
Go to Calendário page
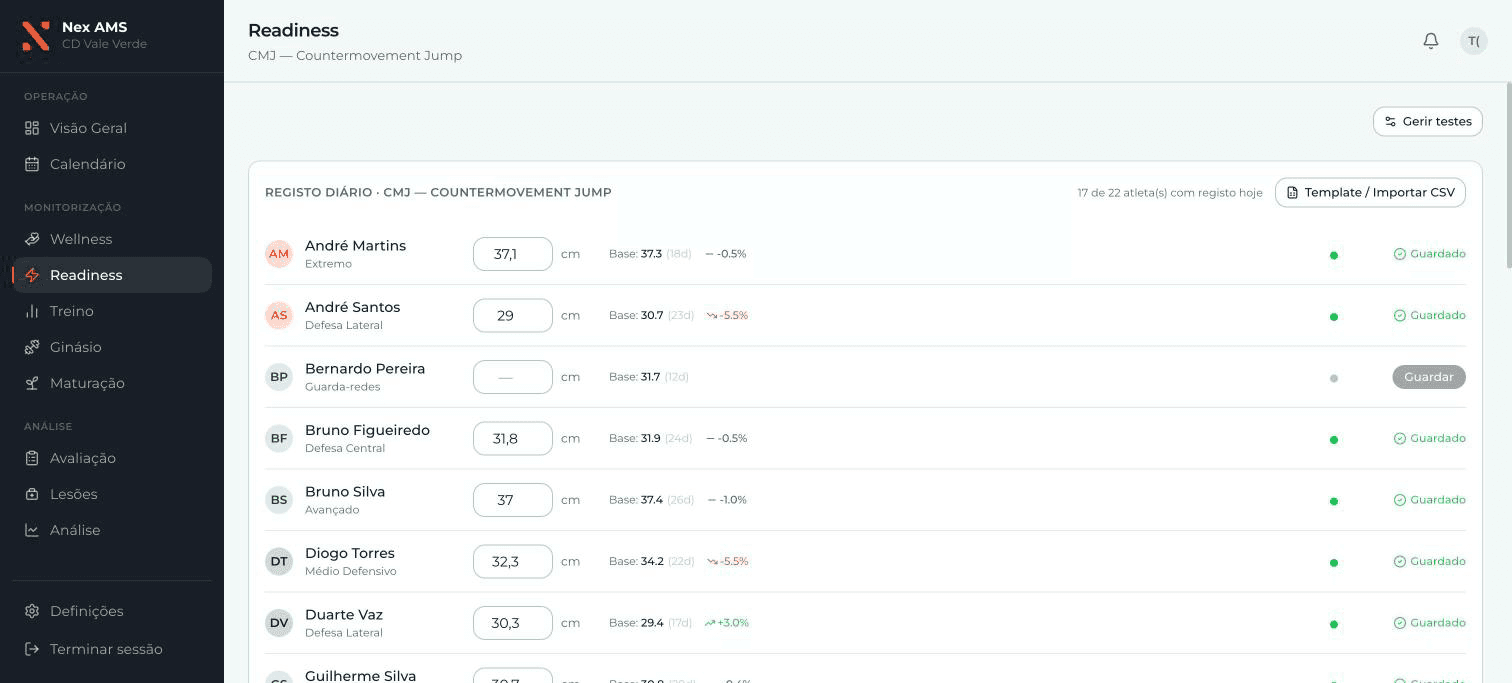[x=112, y=164]
